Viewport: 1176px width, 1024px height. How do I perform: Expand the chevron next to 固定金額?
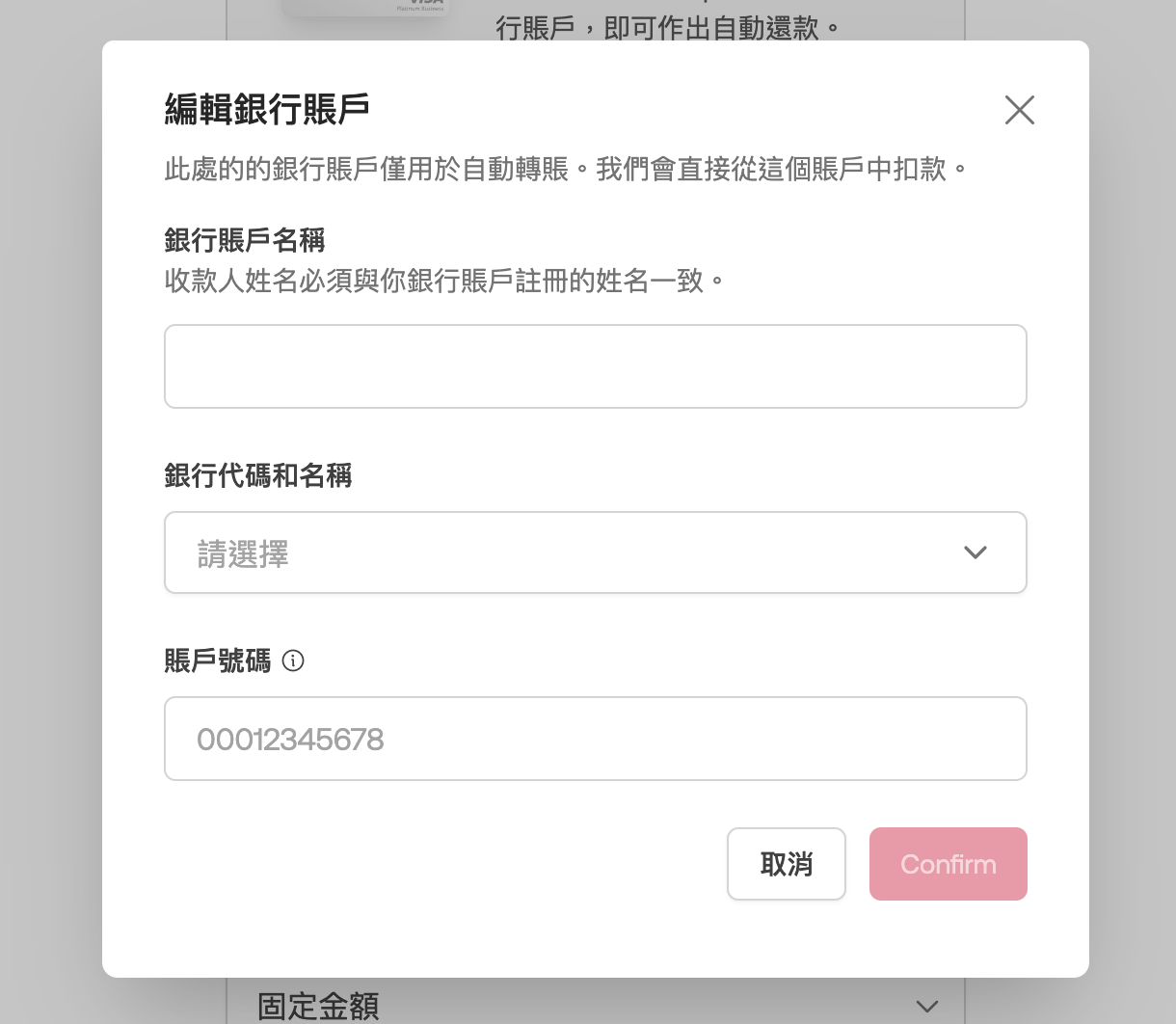pyautogui.click(x=927, y=1007)
